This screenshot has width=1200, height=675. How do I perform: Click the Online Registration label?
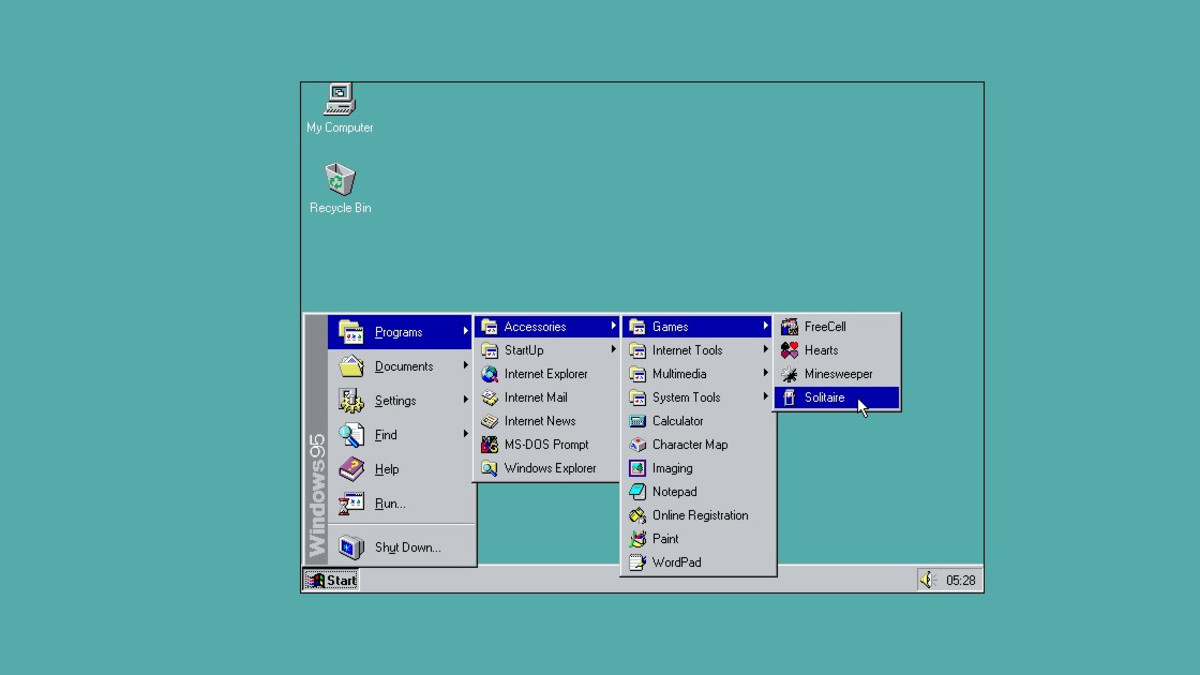pos(700,515)
